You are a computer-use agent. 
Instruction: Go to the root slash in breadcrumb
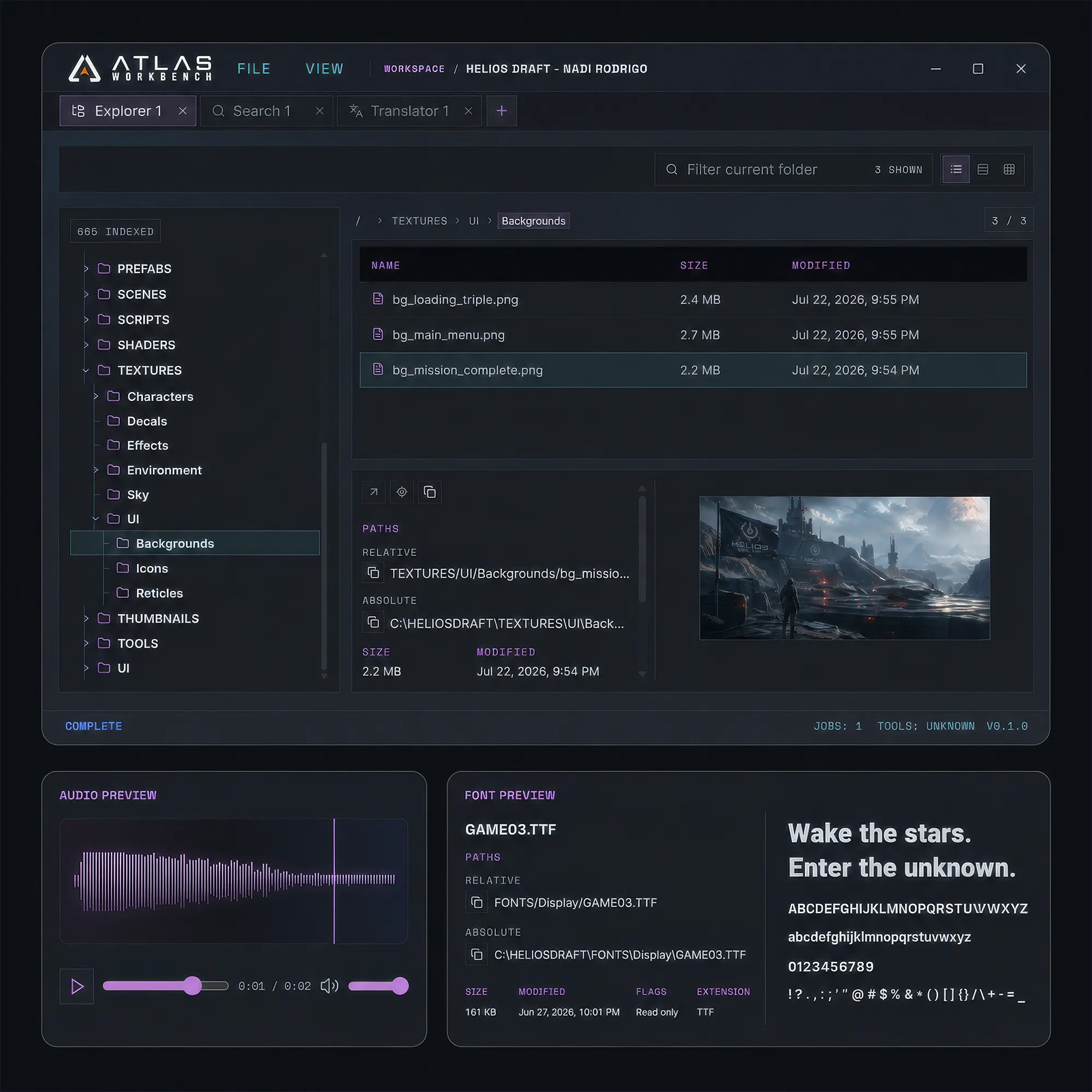358,221
